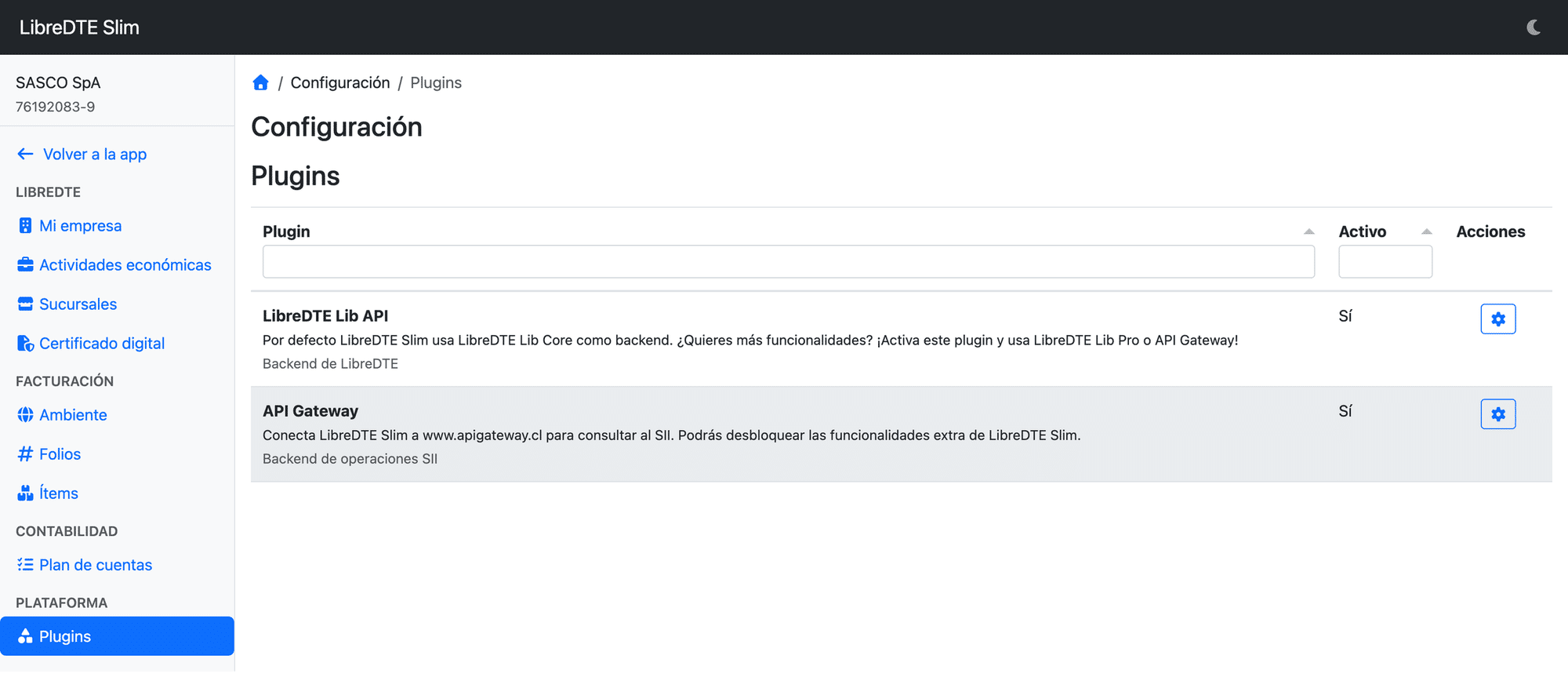Click the home breadcrumb icon
The image size is (1568, 681).
pos(261,82)
